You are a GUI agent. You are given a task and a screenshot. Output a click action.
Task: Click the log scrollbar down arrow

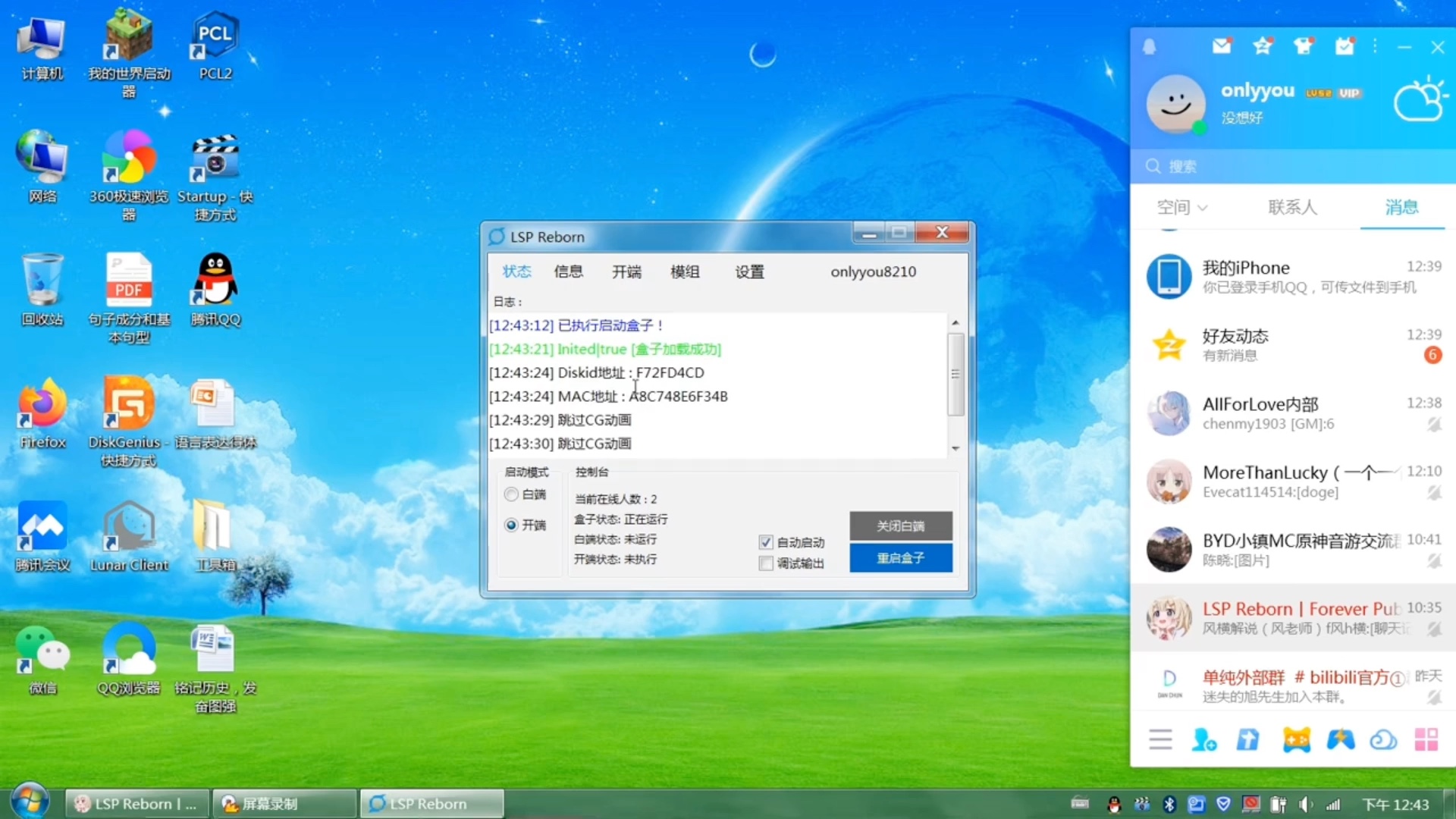point(955,448)
